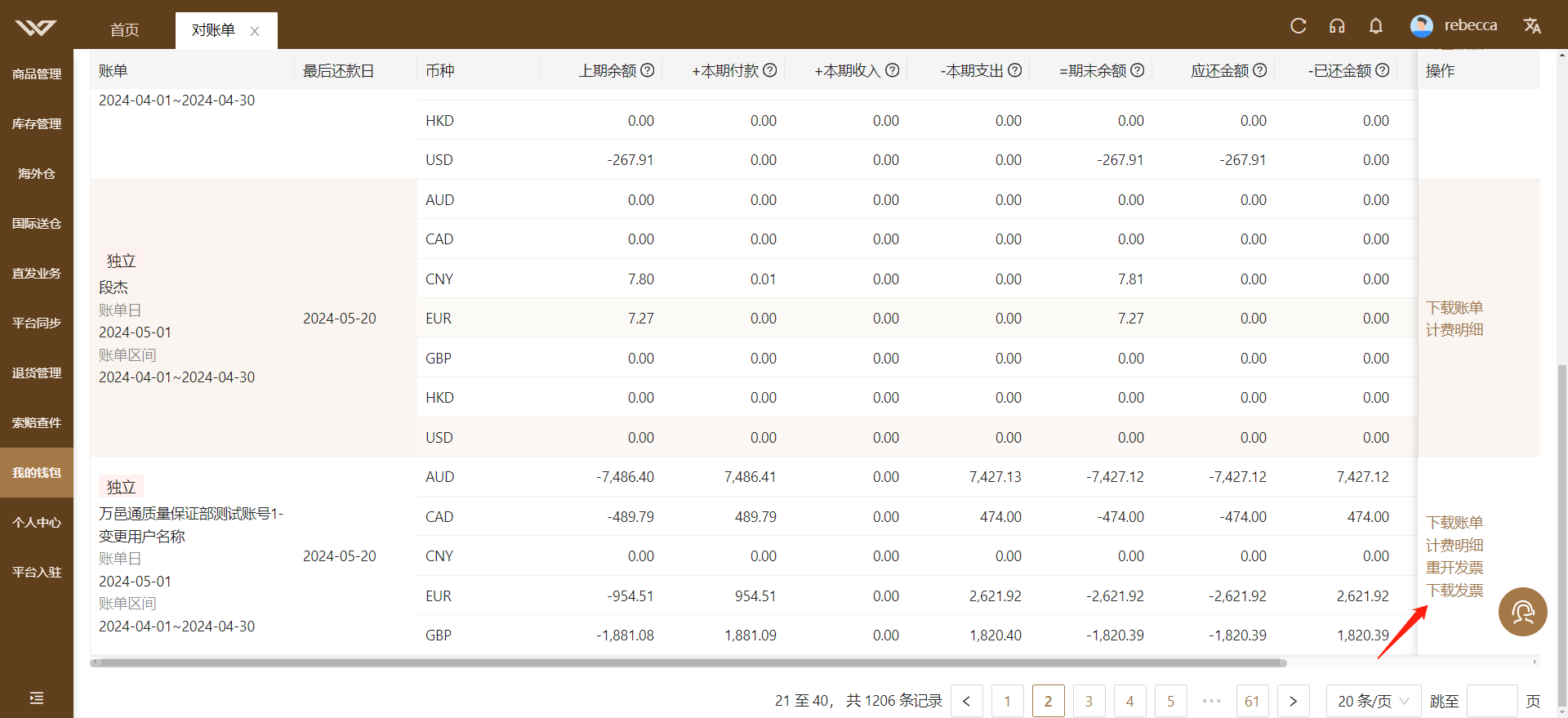The height and width of the screenshot is (718, 1568).
Task: Click 0.01 payment value in CNY row
Action: [763, 279]
